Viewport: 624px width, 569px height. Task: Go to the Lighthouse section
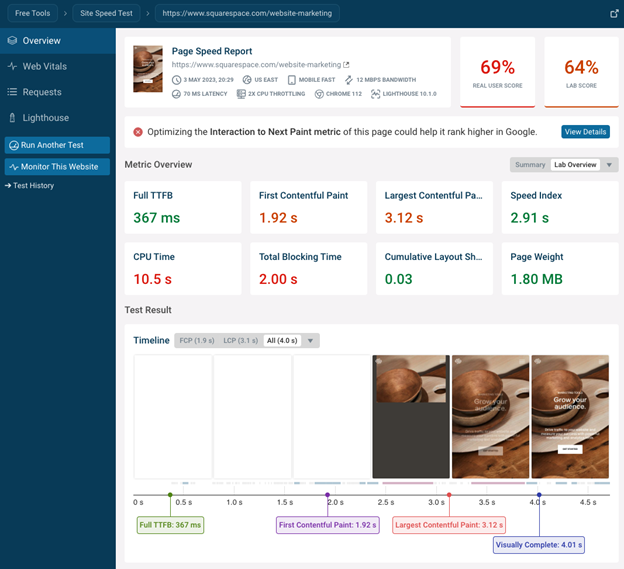58,118
